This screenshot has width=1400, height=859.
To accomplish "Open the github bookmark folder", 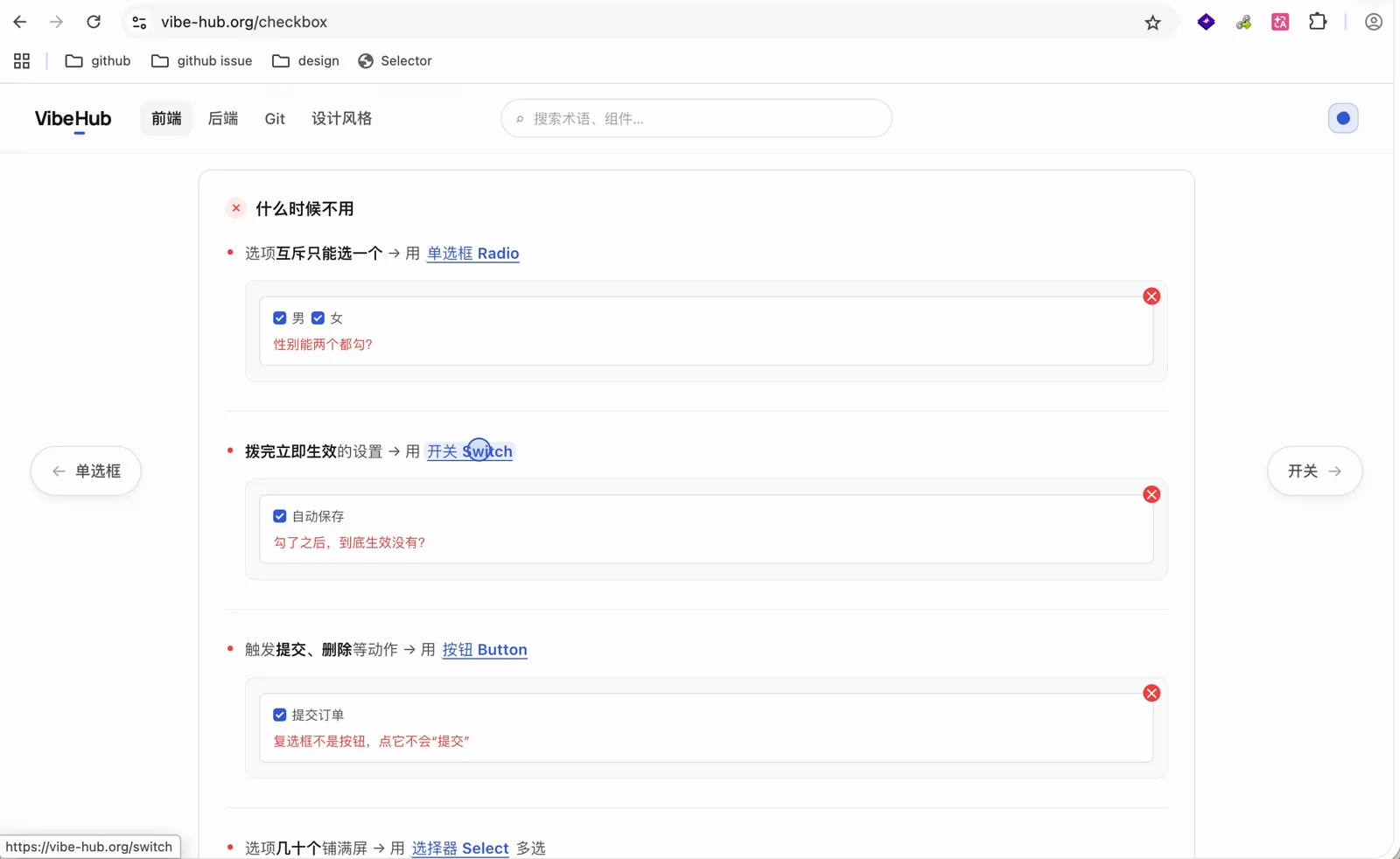I will (x=98, y=60).
